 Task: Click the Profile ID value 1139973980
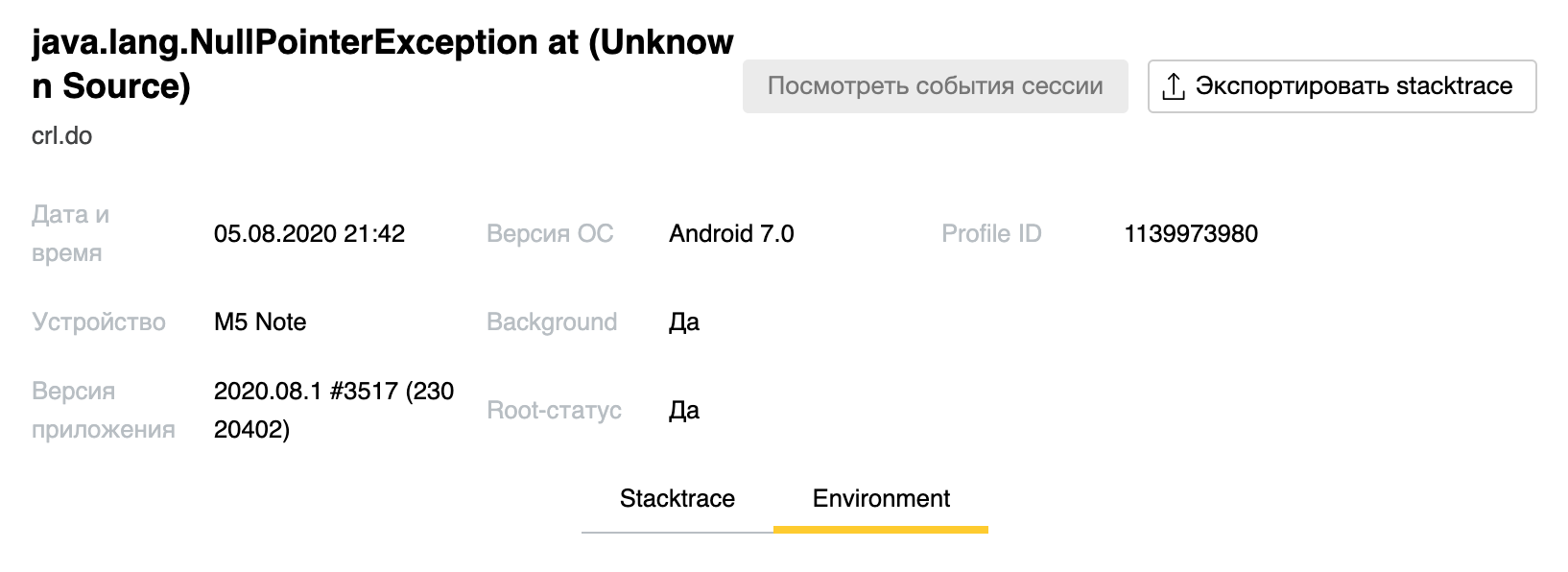coord(1190,234)
